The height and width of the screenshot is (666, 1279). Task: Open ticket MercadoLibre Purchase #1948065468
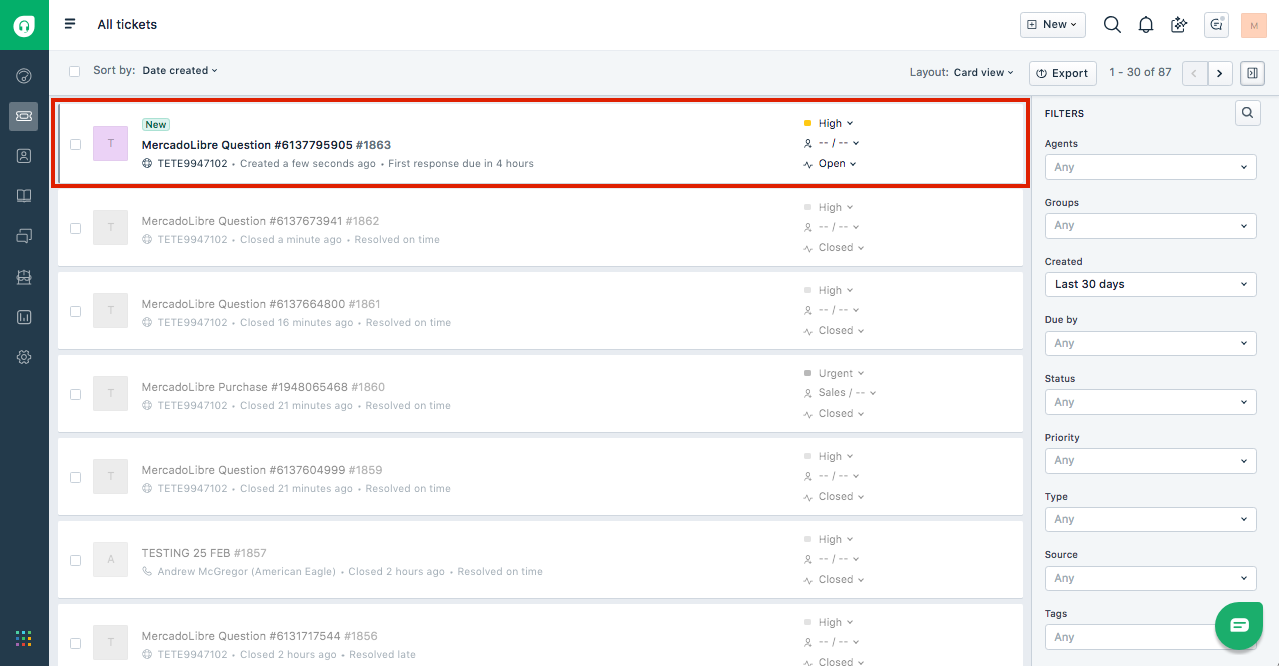[263, 387]
